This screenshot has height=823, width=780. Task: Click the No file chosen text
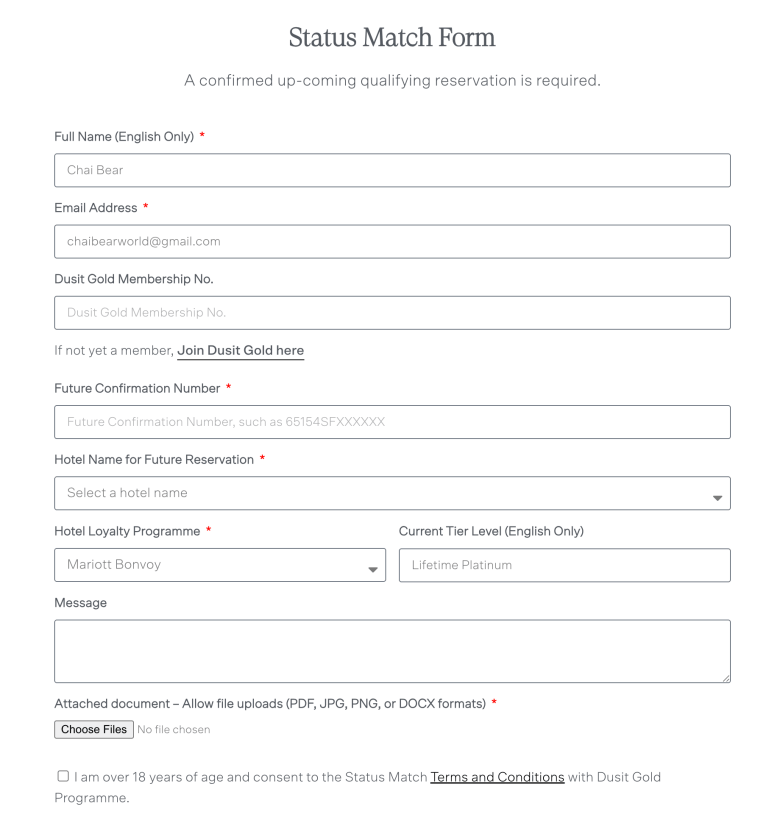tap(174, 730)
